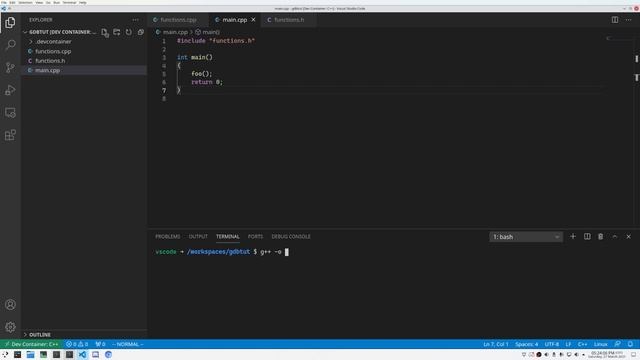Click errors and warnings count in status bar
The height and width of the screenshot is (360, 640).
click(x=77, y=344)
